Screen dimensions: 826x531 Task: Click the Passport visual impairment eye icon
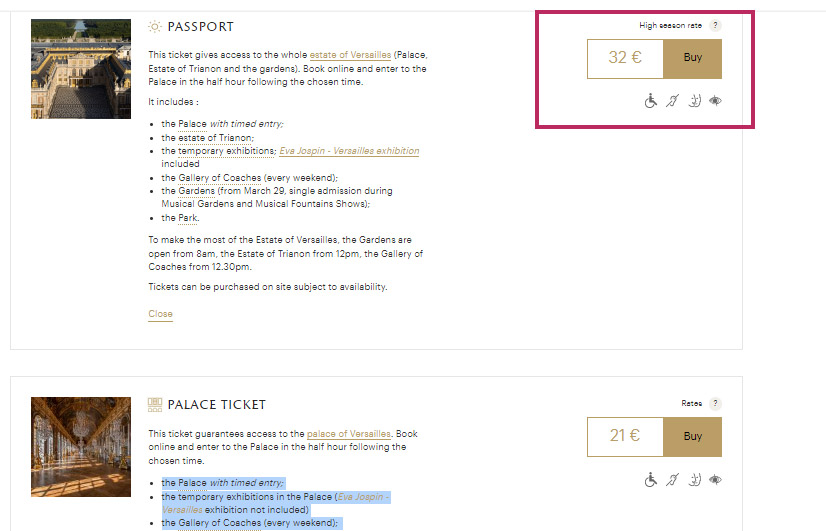tap(715, 100)
